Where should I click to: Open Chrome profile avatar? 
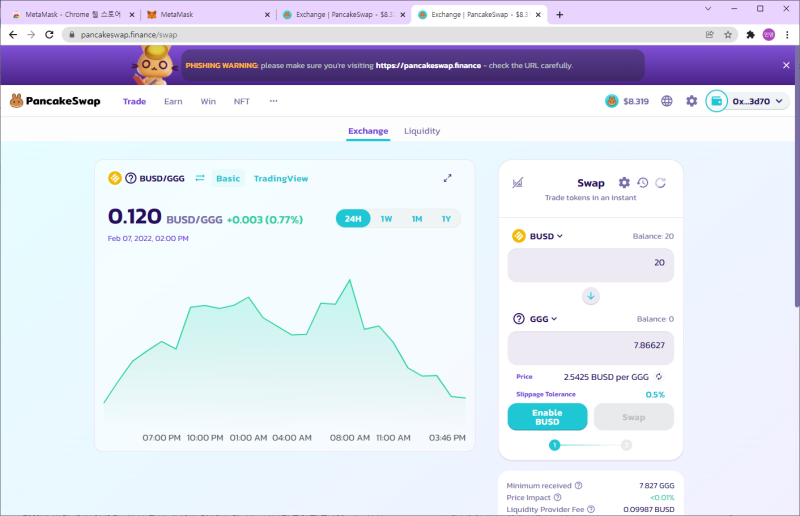click(769, 35)
